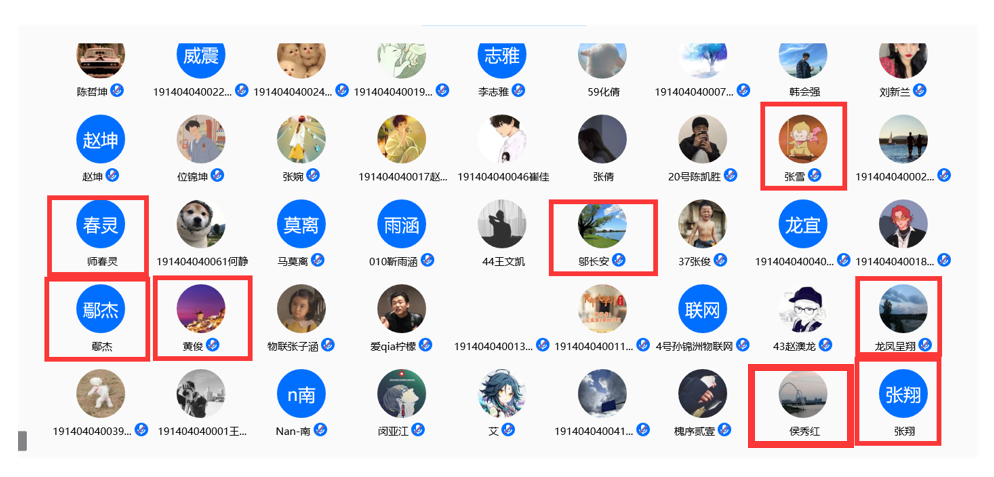Click the 雨涵 blue circle avatar
Screen dimensions: 994x477
click(x=401, y=224)
